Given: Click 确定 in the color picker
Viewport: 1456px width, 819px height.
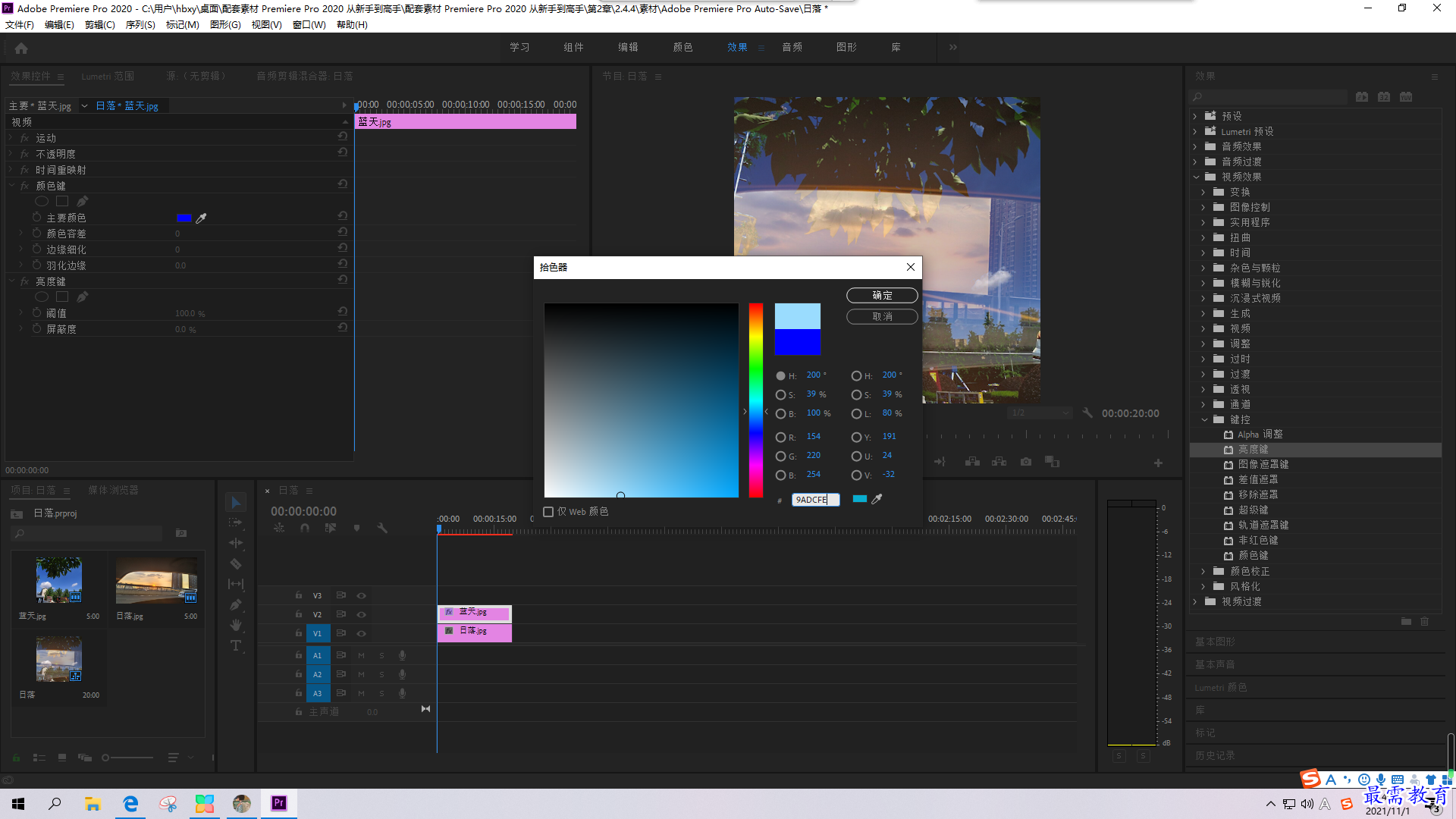Looking at the screenshot, I should pyautogui.click(x=882, y=296).
